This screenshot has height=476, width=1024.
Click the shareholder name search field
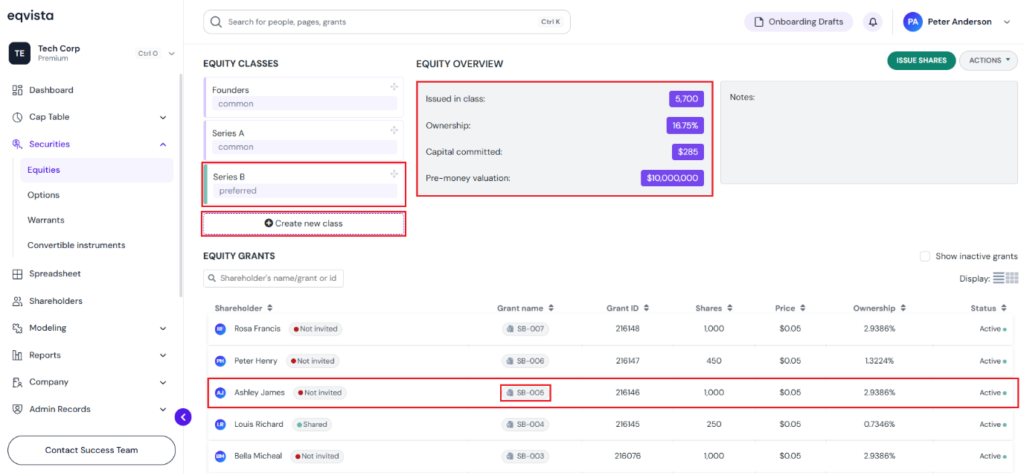273,278
